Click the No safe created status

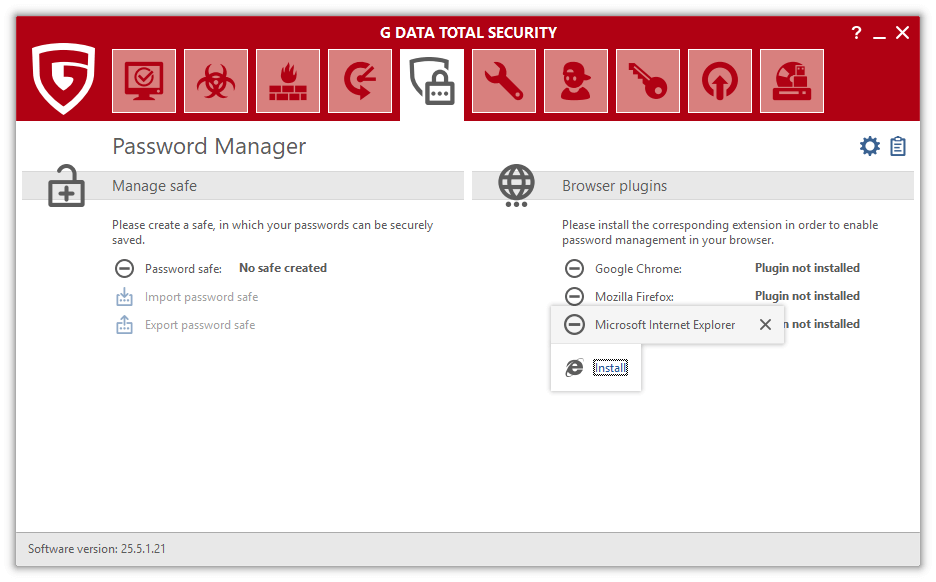283,268
